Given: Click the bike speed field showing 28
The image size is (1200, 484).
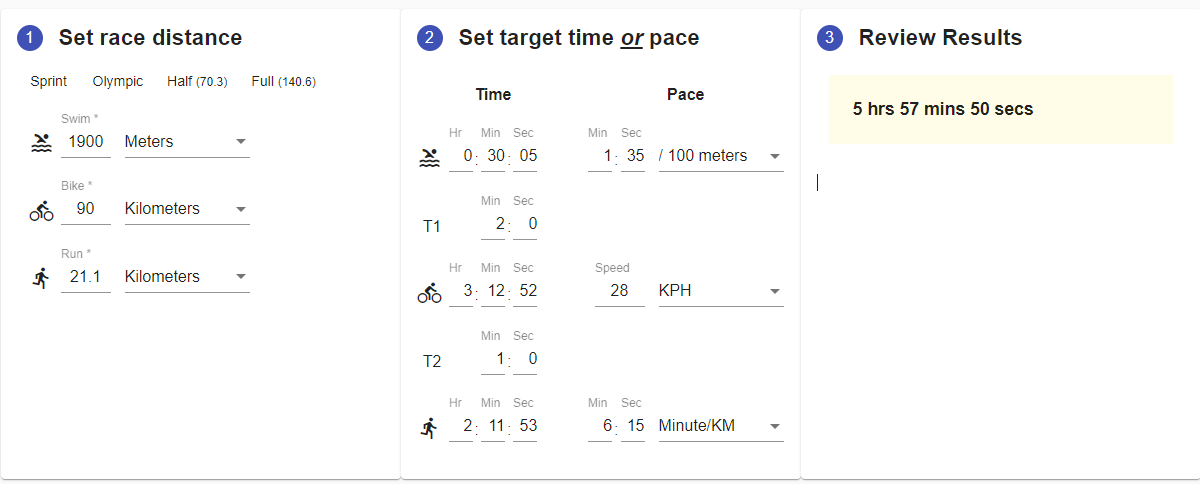Looking at the screenshot, I should click(x=619, y=291).
